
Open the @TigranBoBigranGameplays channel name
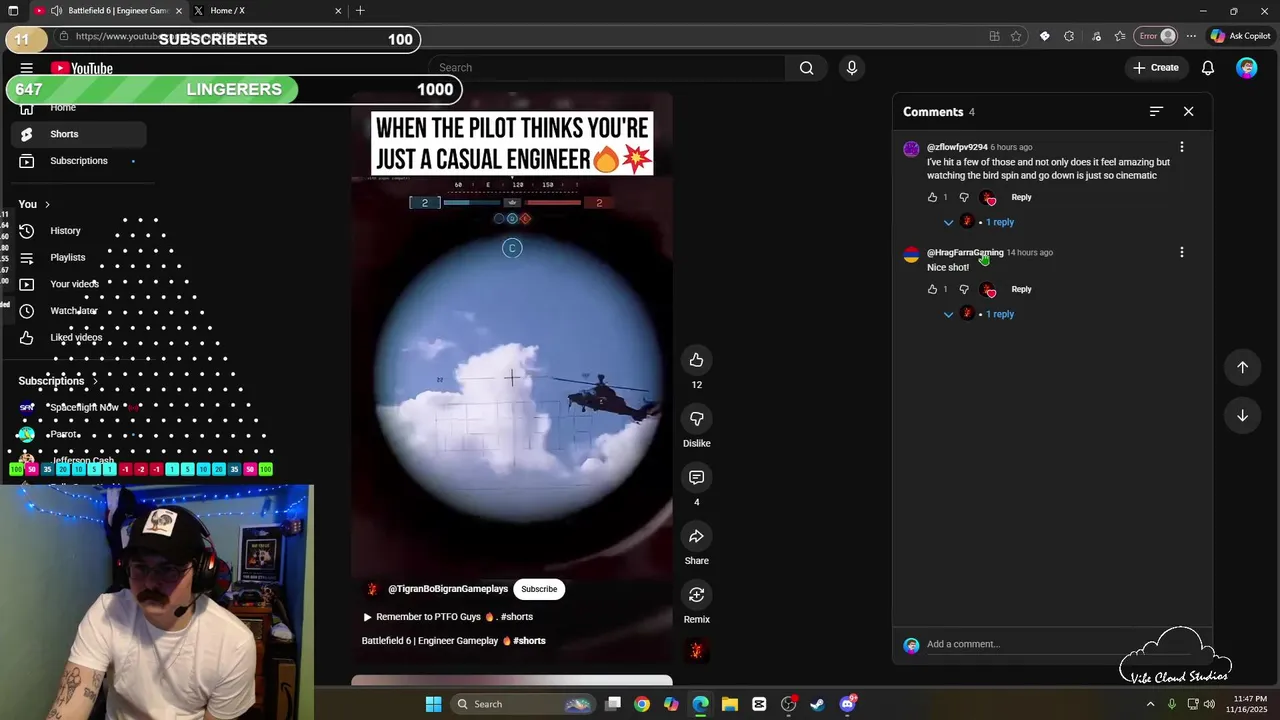point(448,589)
